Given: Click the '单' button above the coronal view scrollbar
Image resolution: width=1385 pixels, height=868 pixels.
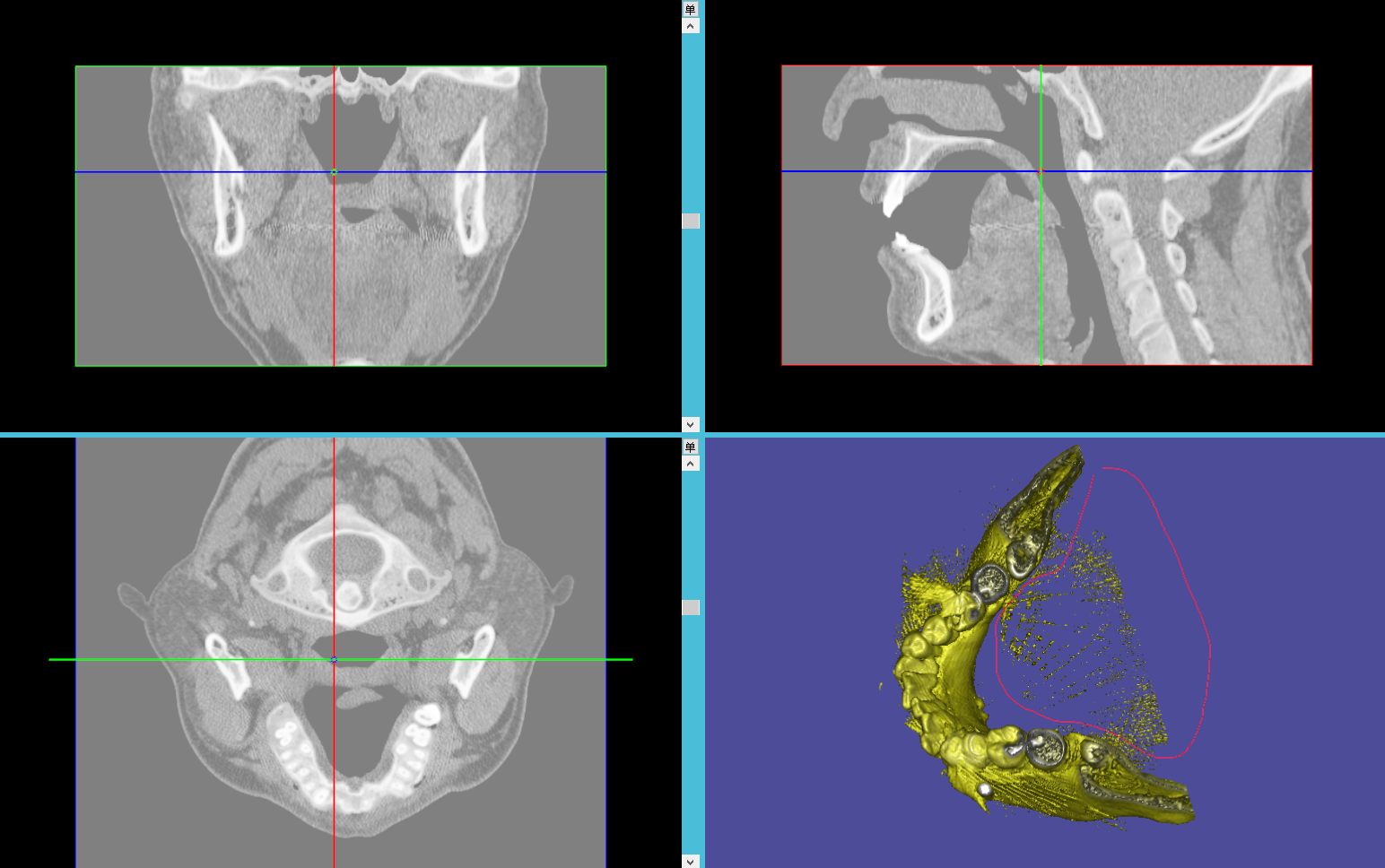Looking at the screenshot, I should pos(690,9).
